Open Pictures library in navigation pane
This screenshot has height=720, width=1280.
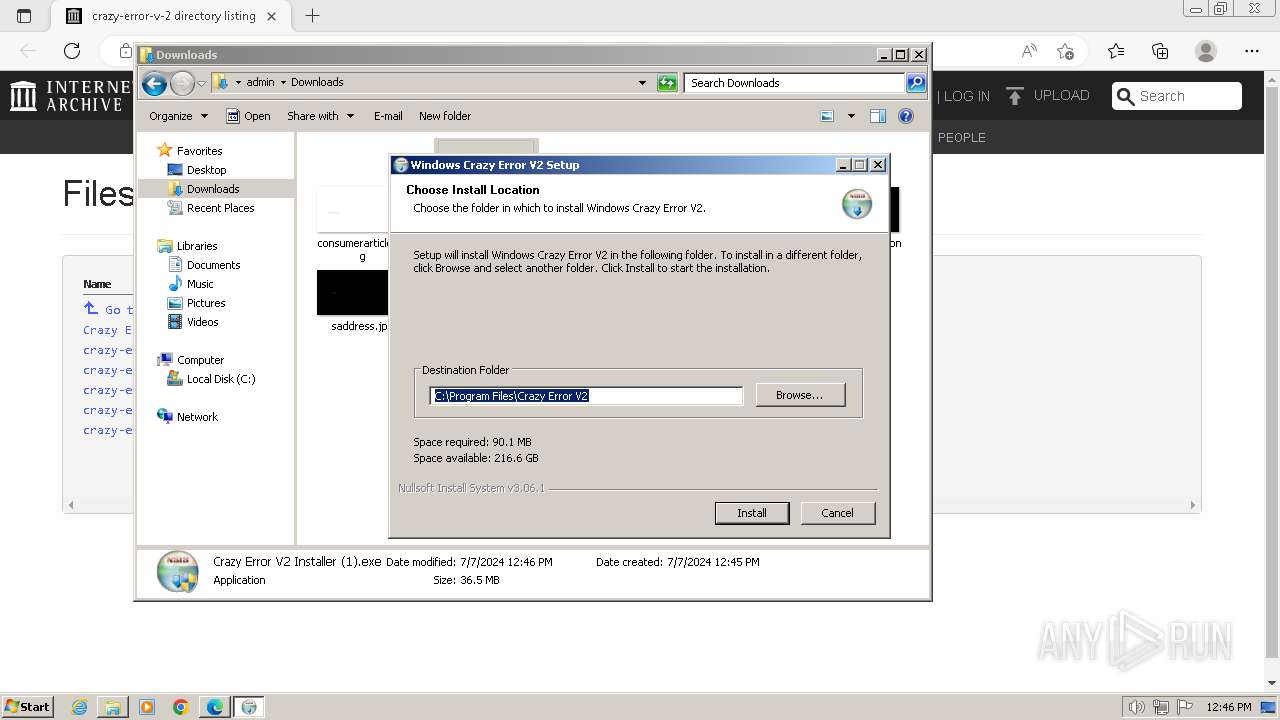pos(206,303)
